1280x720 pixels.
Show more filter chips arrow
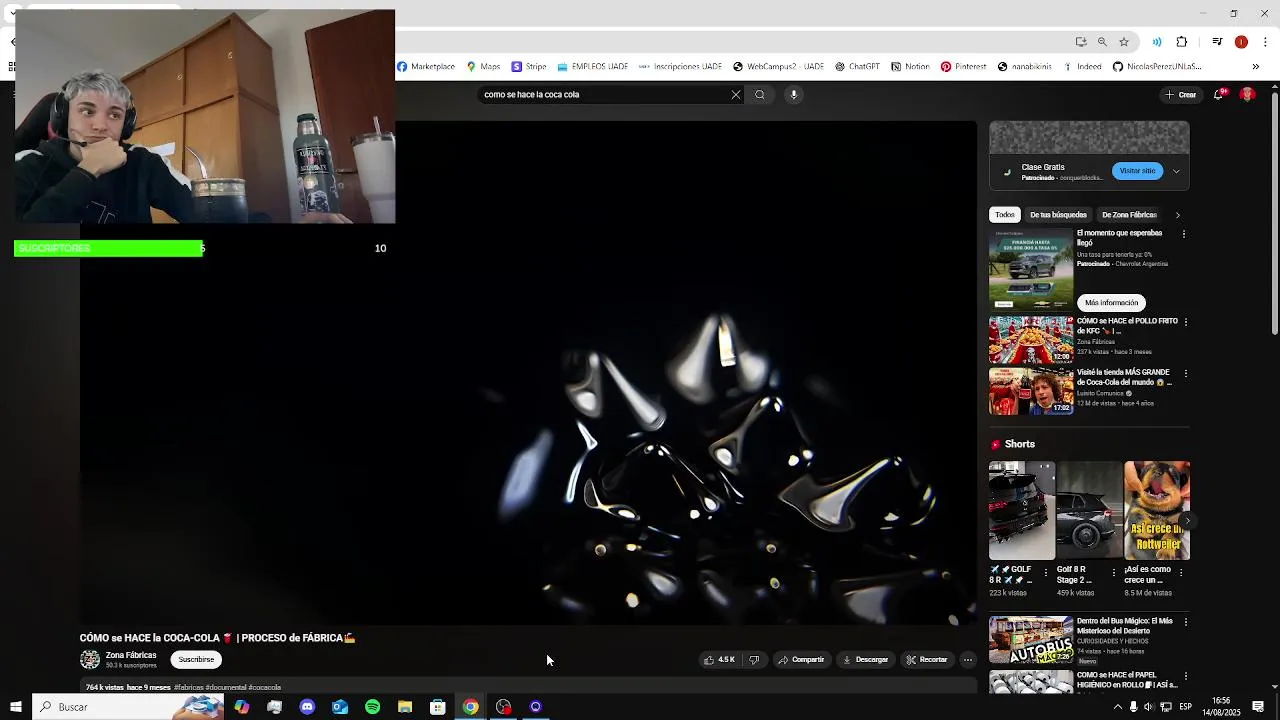tap(1178, 215)
